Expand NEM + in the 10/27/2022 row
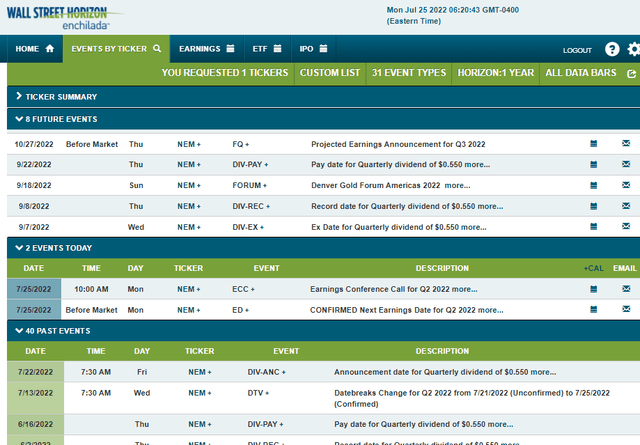Screen dimensions: 640x445 [x=189, y=144]
